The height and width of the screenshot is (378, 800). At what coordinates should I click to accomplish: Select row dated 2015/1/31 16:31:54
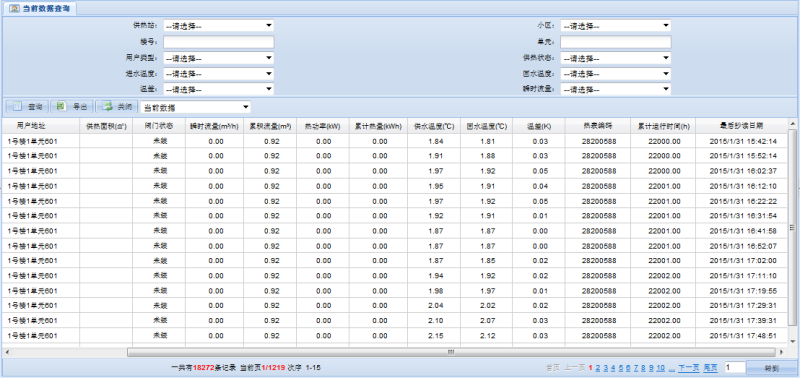(395, 216)
